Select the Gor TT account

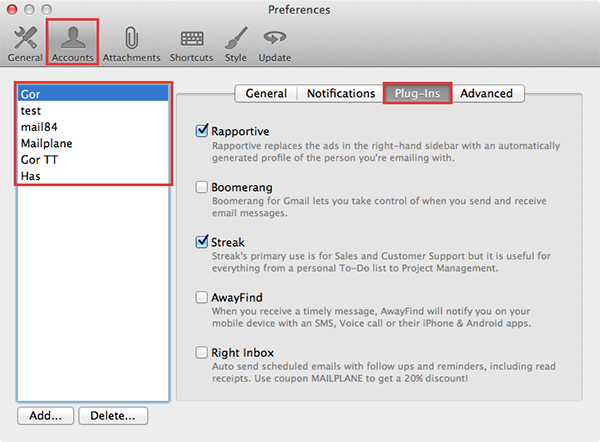tap(93, 160)
